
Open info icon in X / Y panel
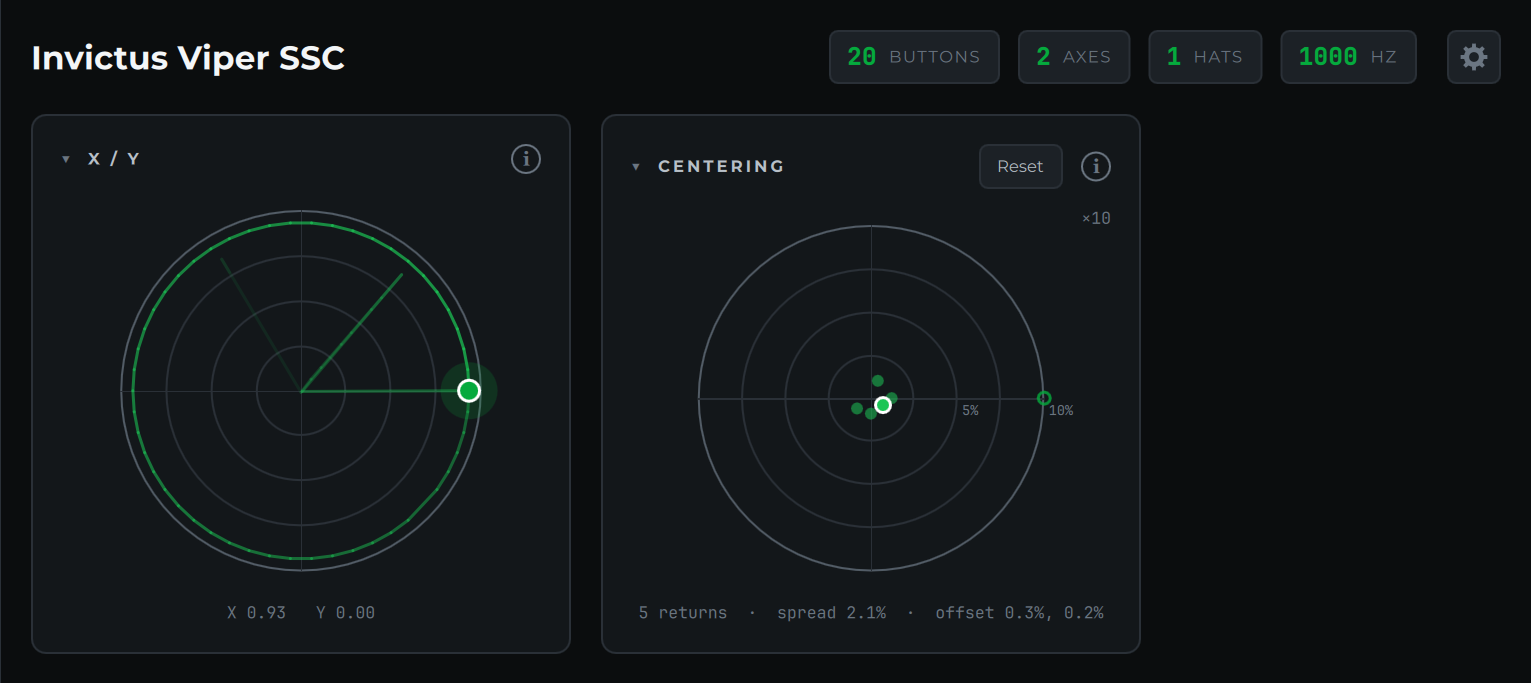click(526, 159)
